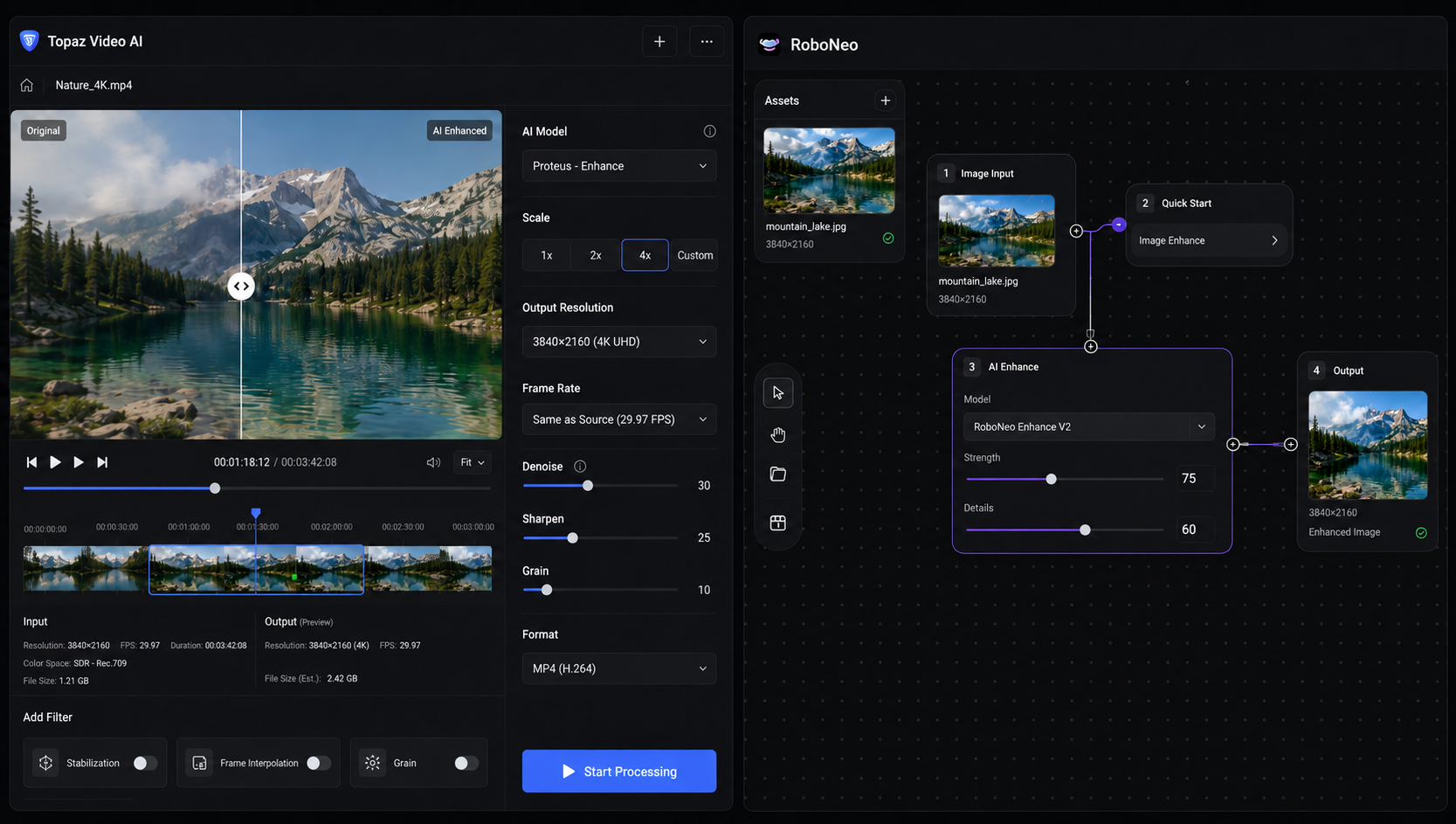Screen dimensions: 1456x824
Task: Click the green check on mountain_lake.jpg asset
Action: pos(888,239)
